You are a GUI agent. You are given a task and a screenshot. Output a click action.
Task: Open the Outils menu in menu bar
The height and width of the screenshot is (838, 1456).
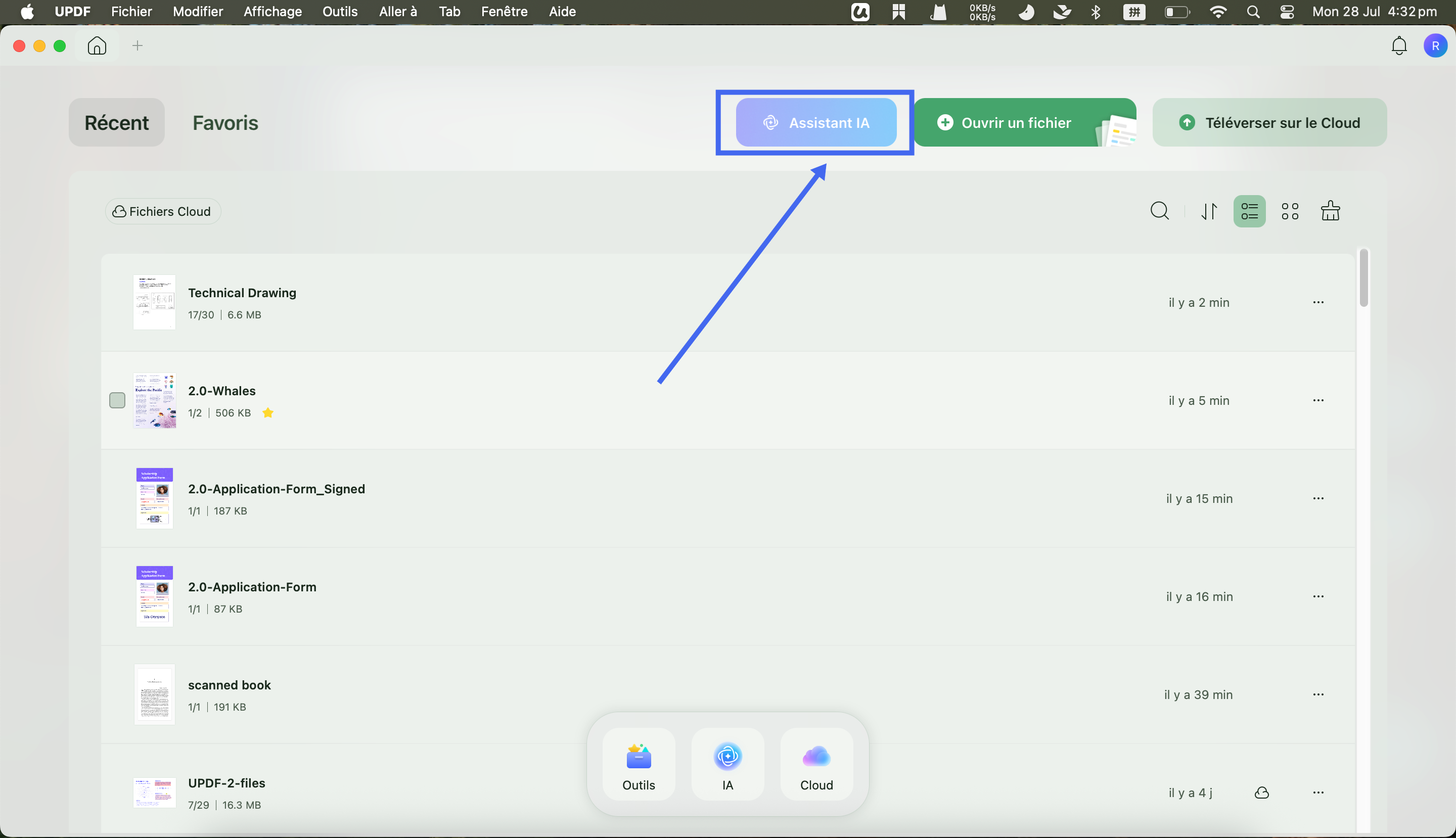(x=340, y=12)
